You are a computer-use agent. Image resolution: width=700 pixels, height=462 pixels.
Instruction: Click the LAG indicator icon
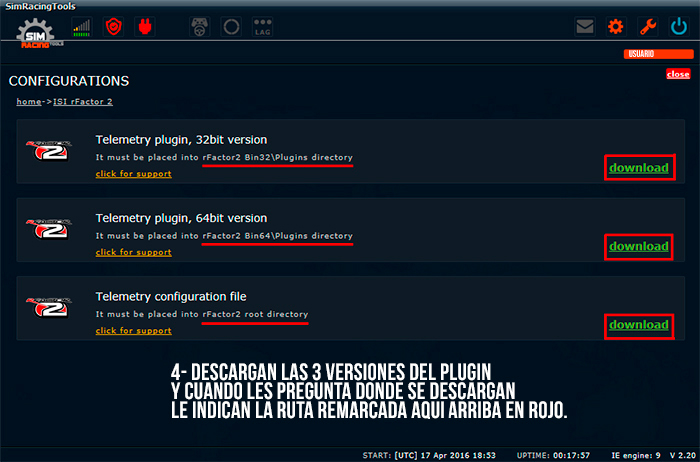(263, 27)
